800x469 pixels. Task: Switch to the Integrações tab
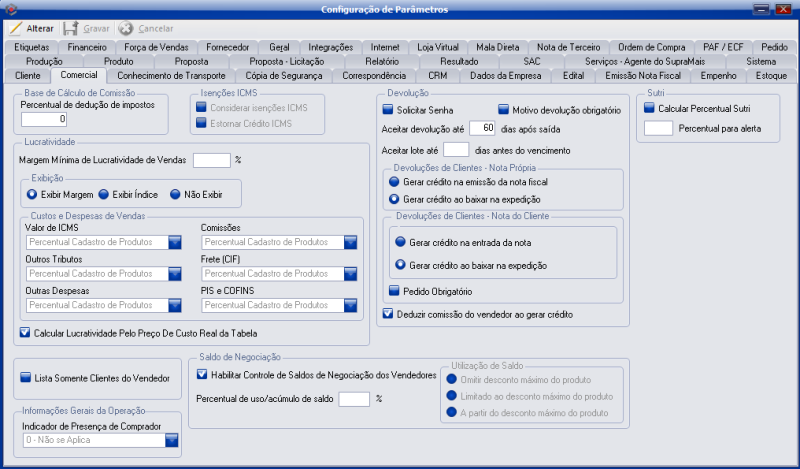(331, 47)
